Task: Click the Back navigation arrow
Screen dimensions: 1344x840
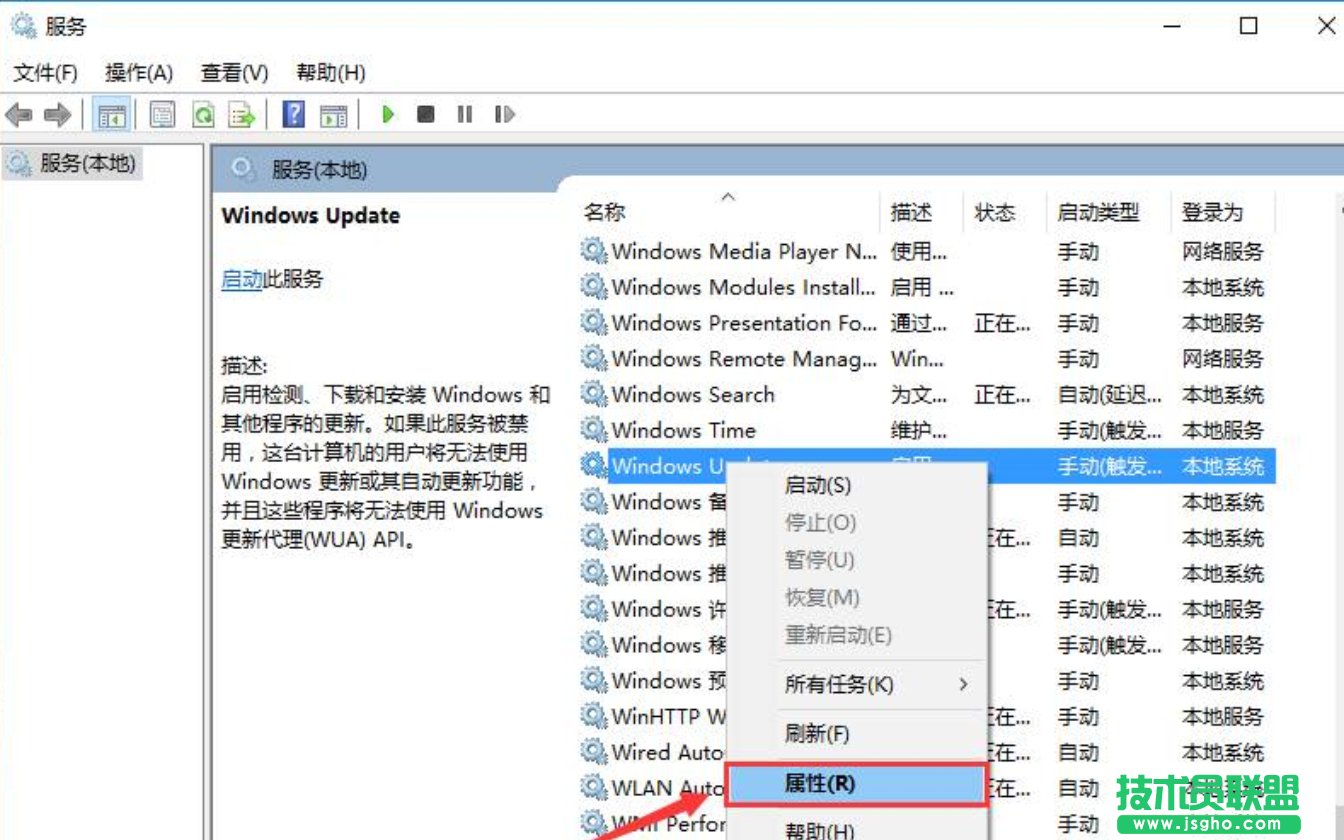Action: point(18,114)
